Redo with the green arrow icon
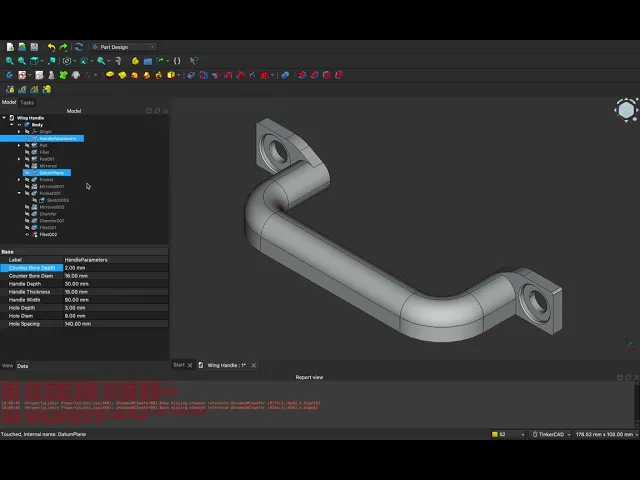The image size is (640, 480). pyautogui.click(x=64, y=47)
